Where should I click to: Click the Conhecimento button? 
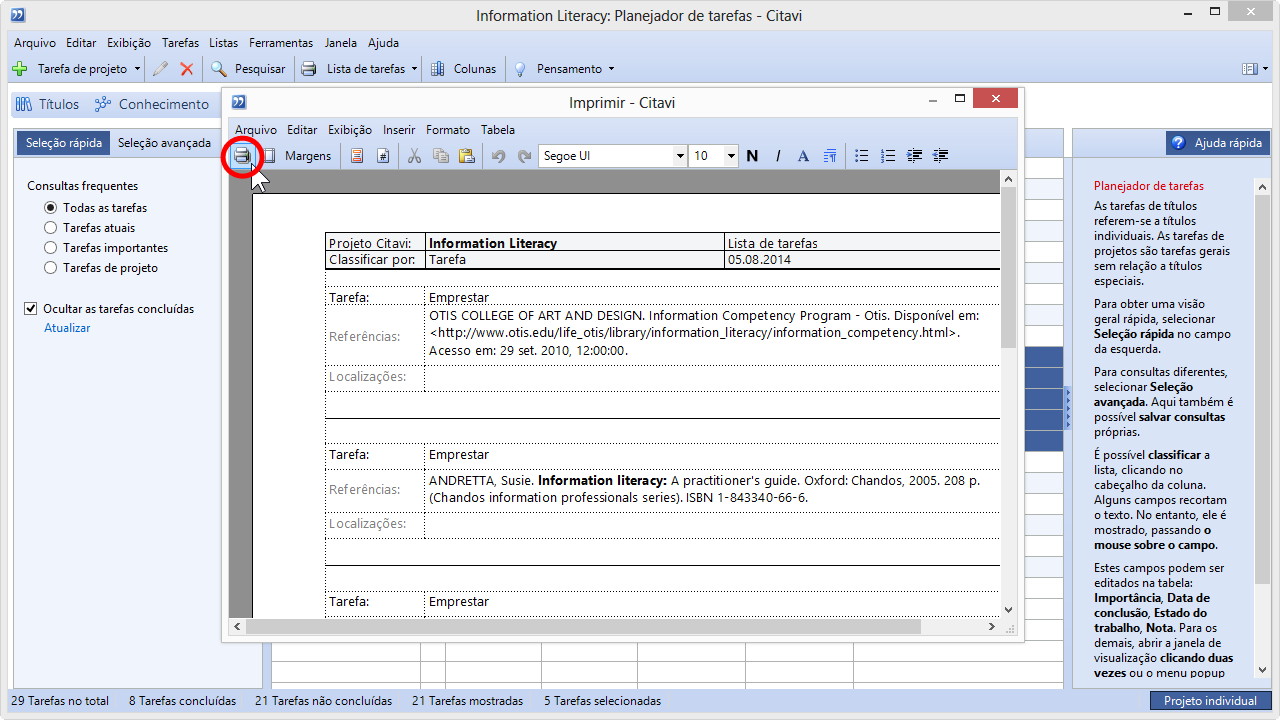click(x=152, y=104)
